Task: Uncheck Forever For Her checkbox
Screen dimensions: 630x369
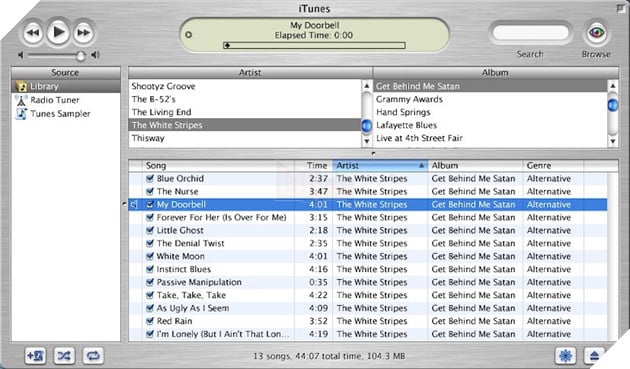Action: pyautogui.click(x=150, y=217)
